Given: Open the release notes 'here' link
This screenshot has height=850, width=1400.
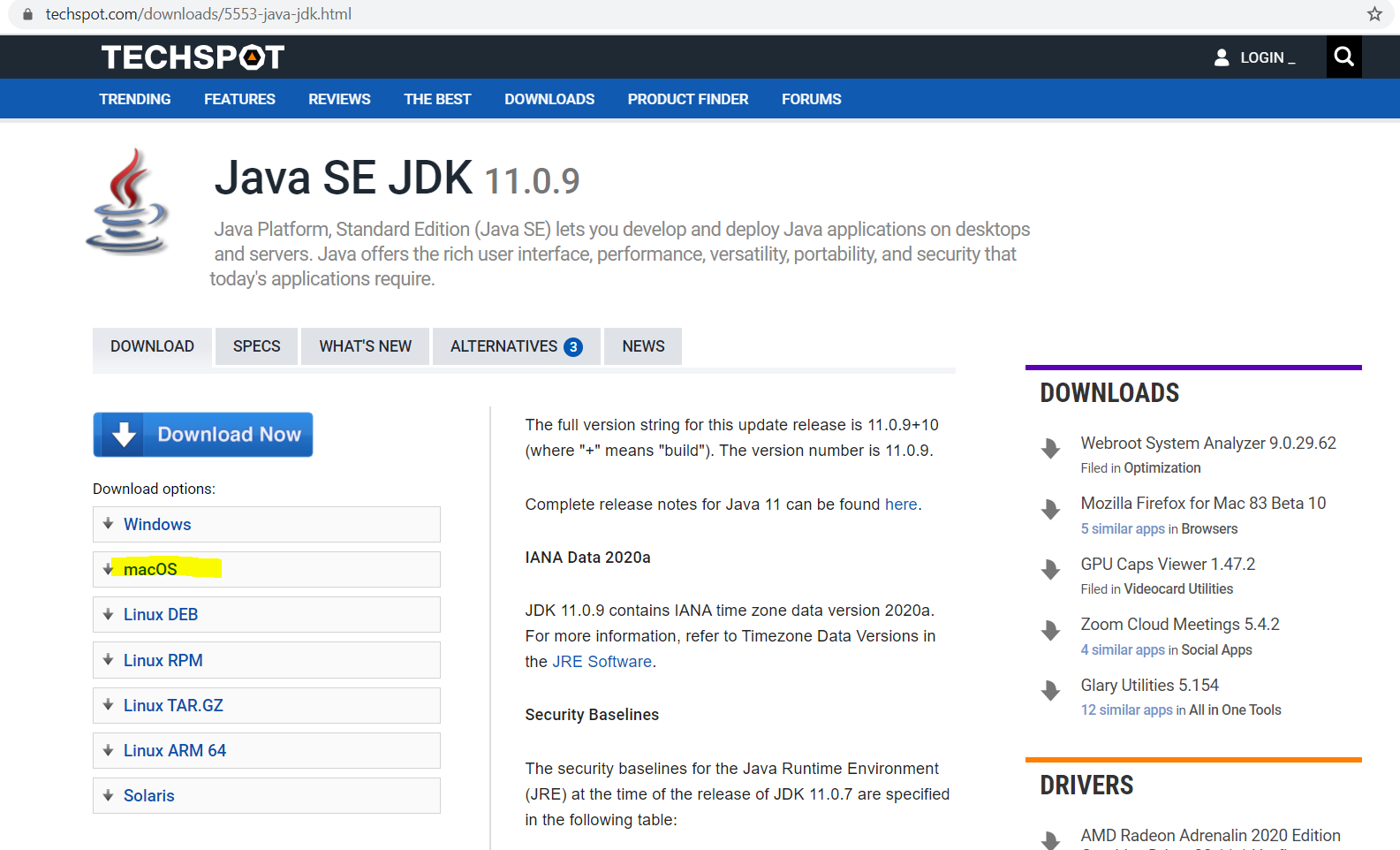Looking at the screenshot, I should tap(901, 505).
